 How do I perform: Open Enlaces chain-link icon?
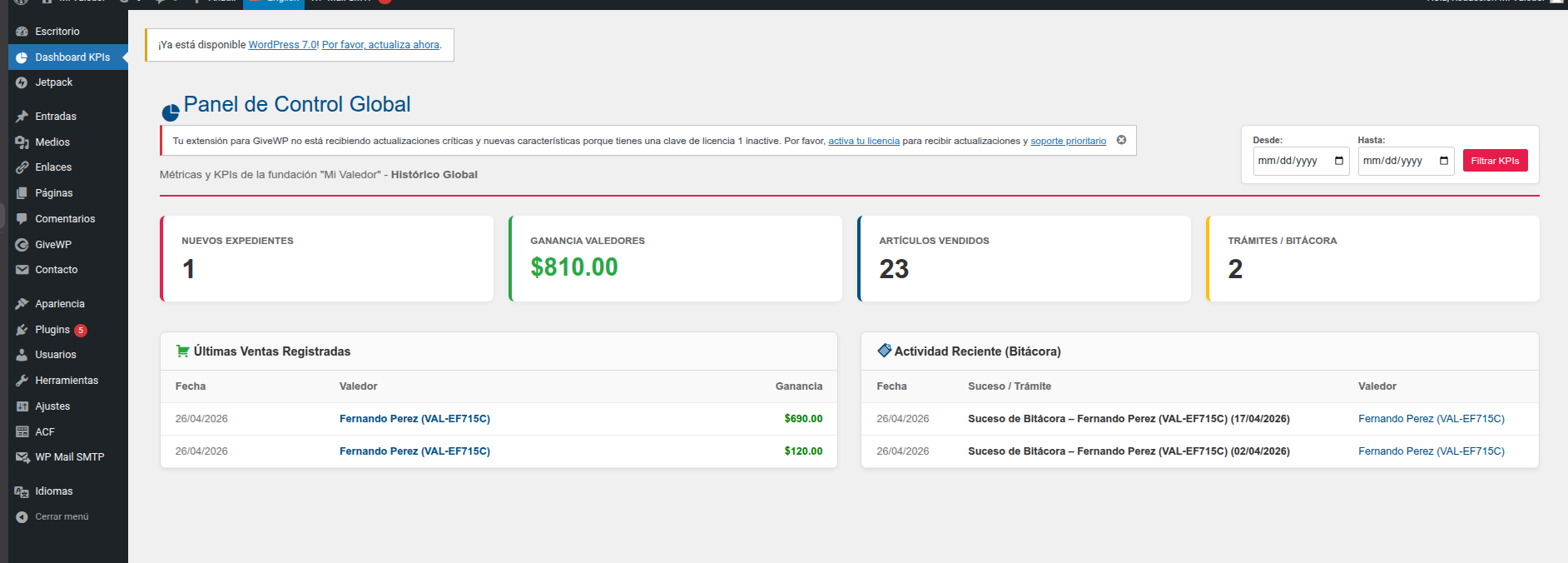(x=22, y=167)
